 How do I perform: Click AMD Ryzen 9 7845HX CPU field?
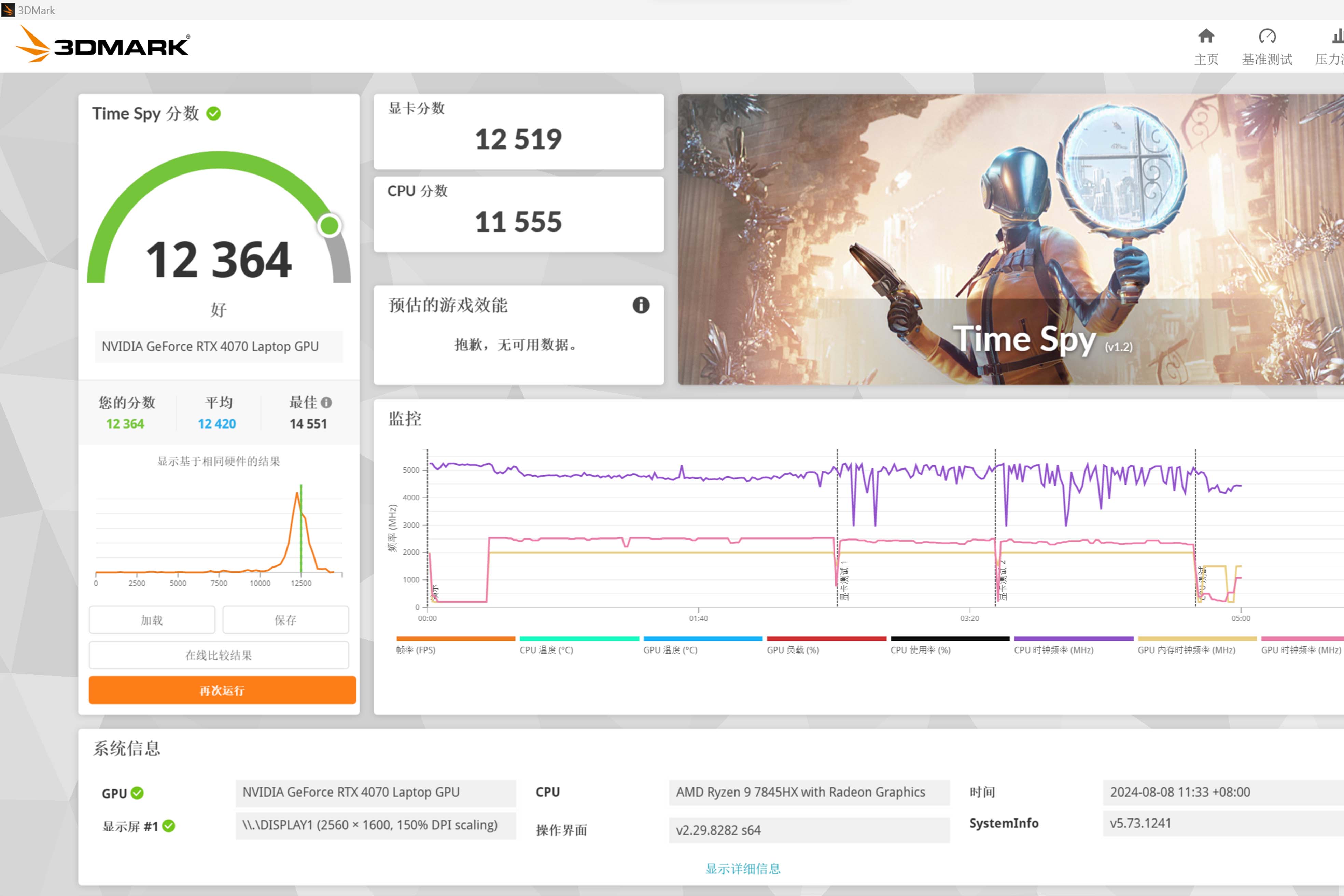[809, 792]
